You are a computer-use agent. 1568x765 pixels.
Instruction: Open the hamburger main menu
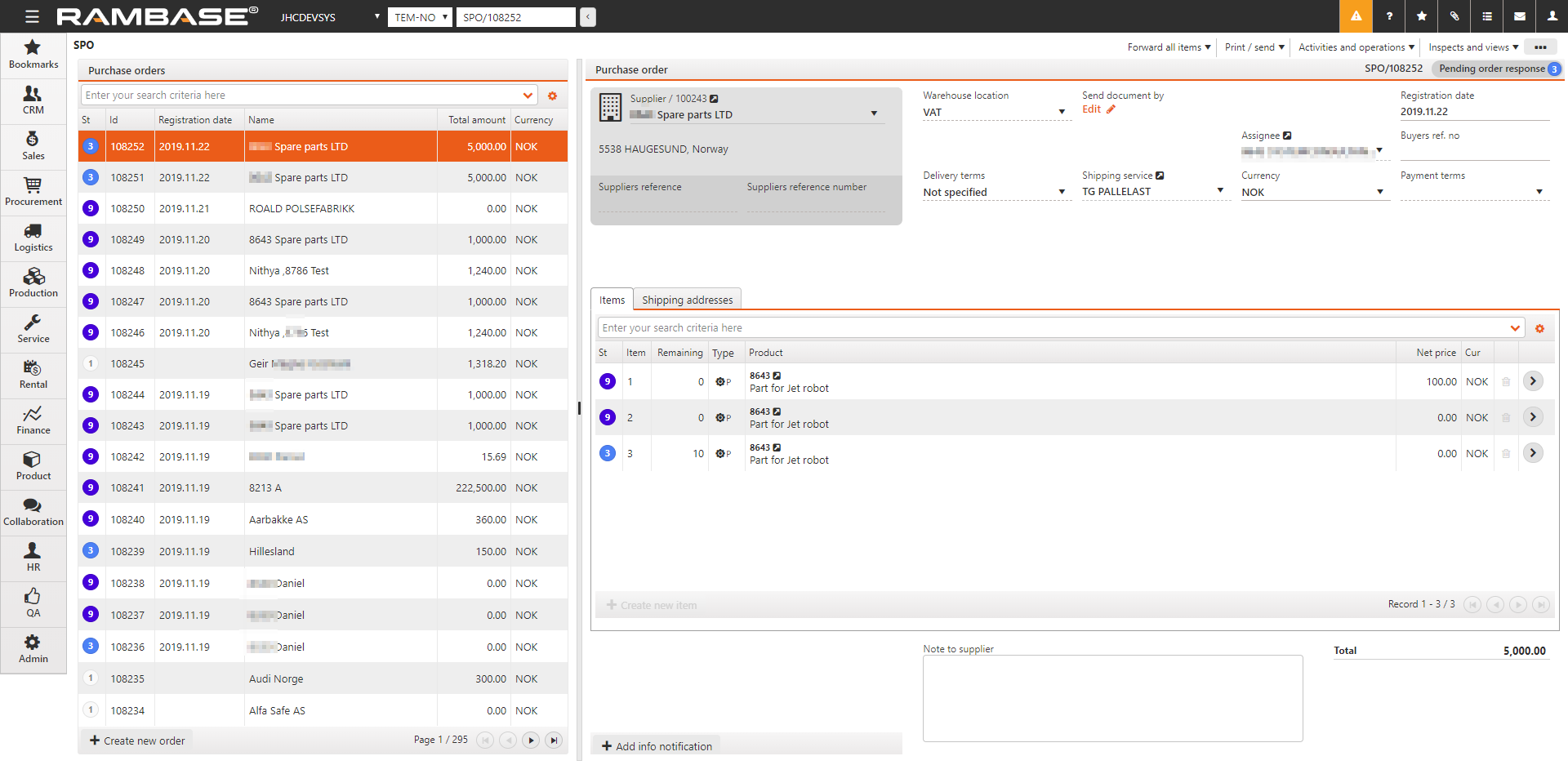coord(32,16)
